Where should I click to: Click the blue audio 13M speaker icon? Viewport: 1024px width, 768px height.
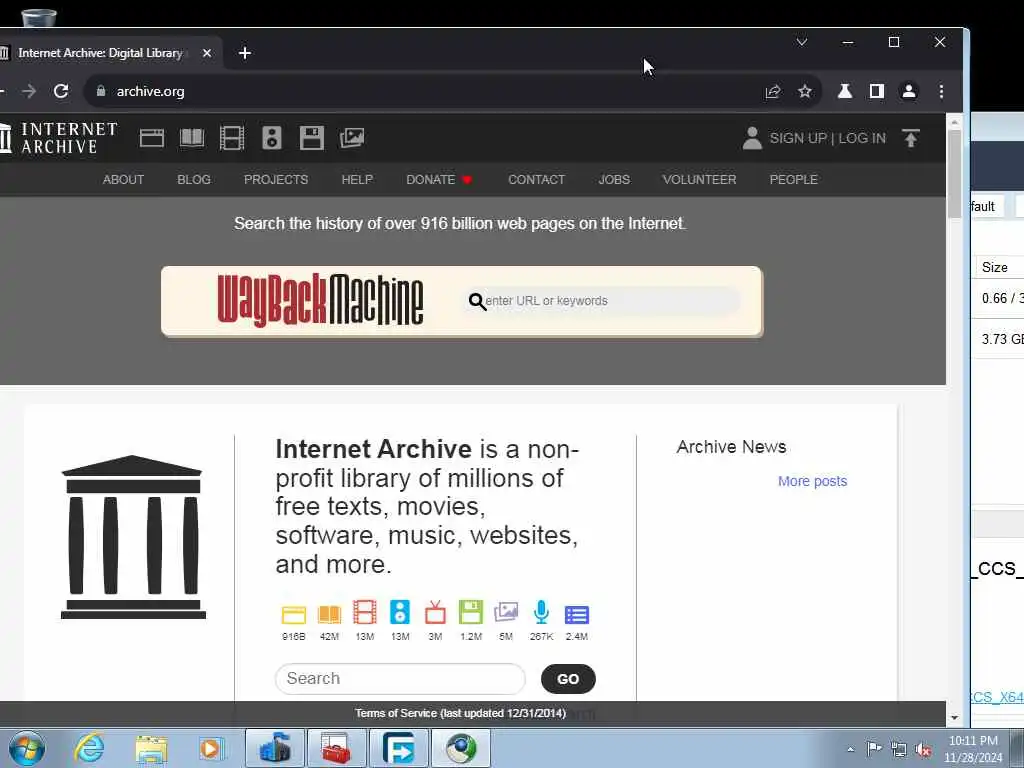(x=400, y=613)
